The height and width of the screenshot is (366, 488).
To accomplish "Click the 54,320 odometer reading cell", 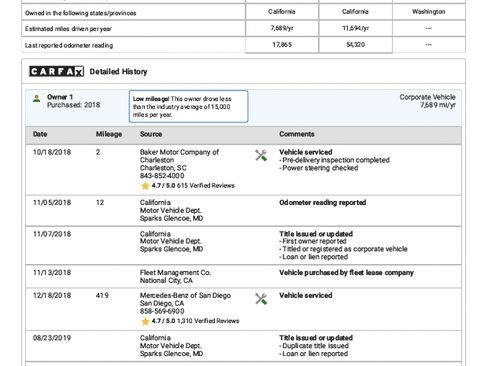I will pyautogui.click(x=355, y=45).
